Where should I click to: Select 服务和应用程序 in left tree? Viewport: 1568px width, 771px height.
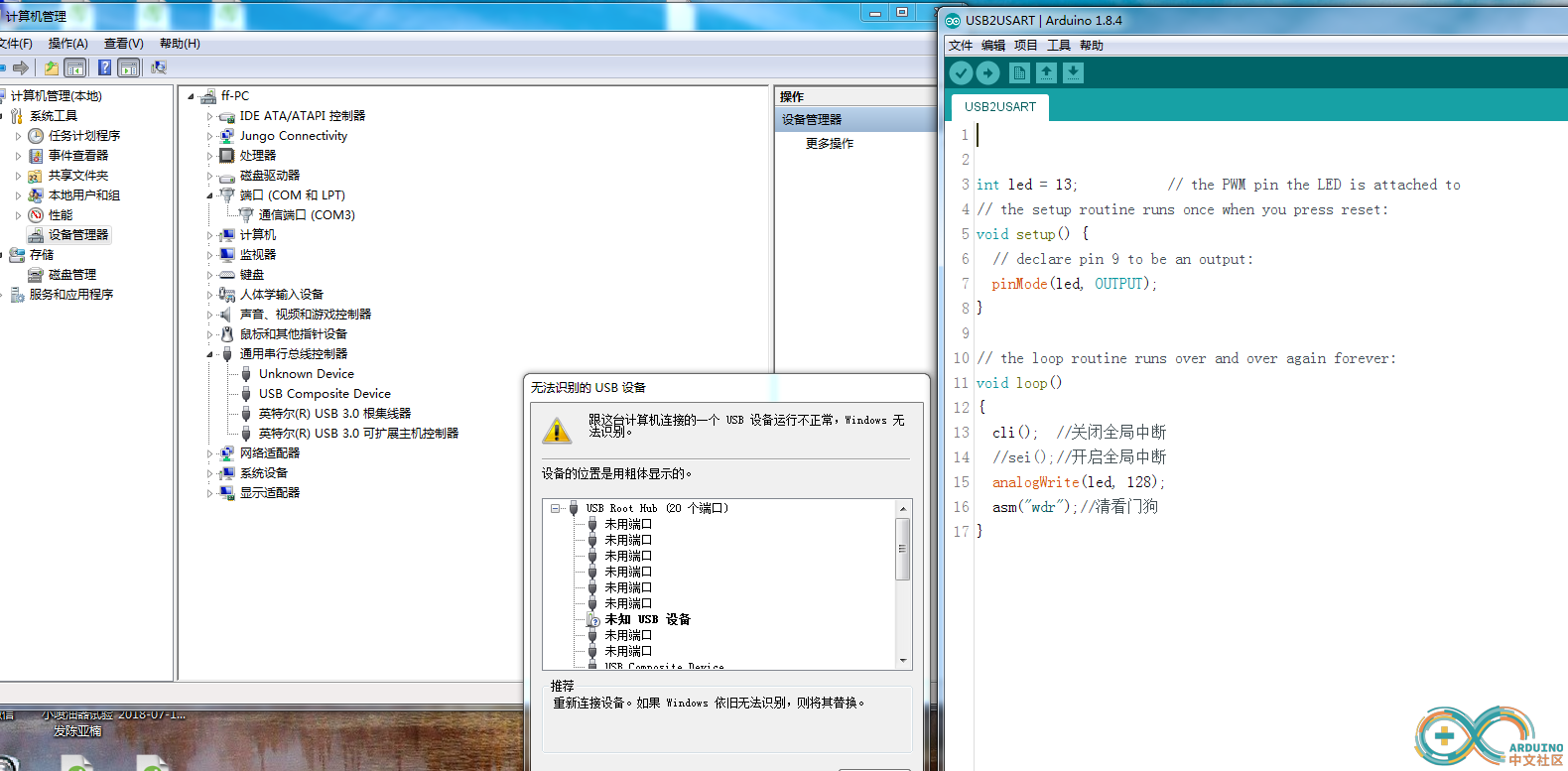(70, 295)
